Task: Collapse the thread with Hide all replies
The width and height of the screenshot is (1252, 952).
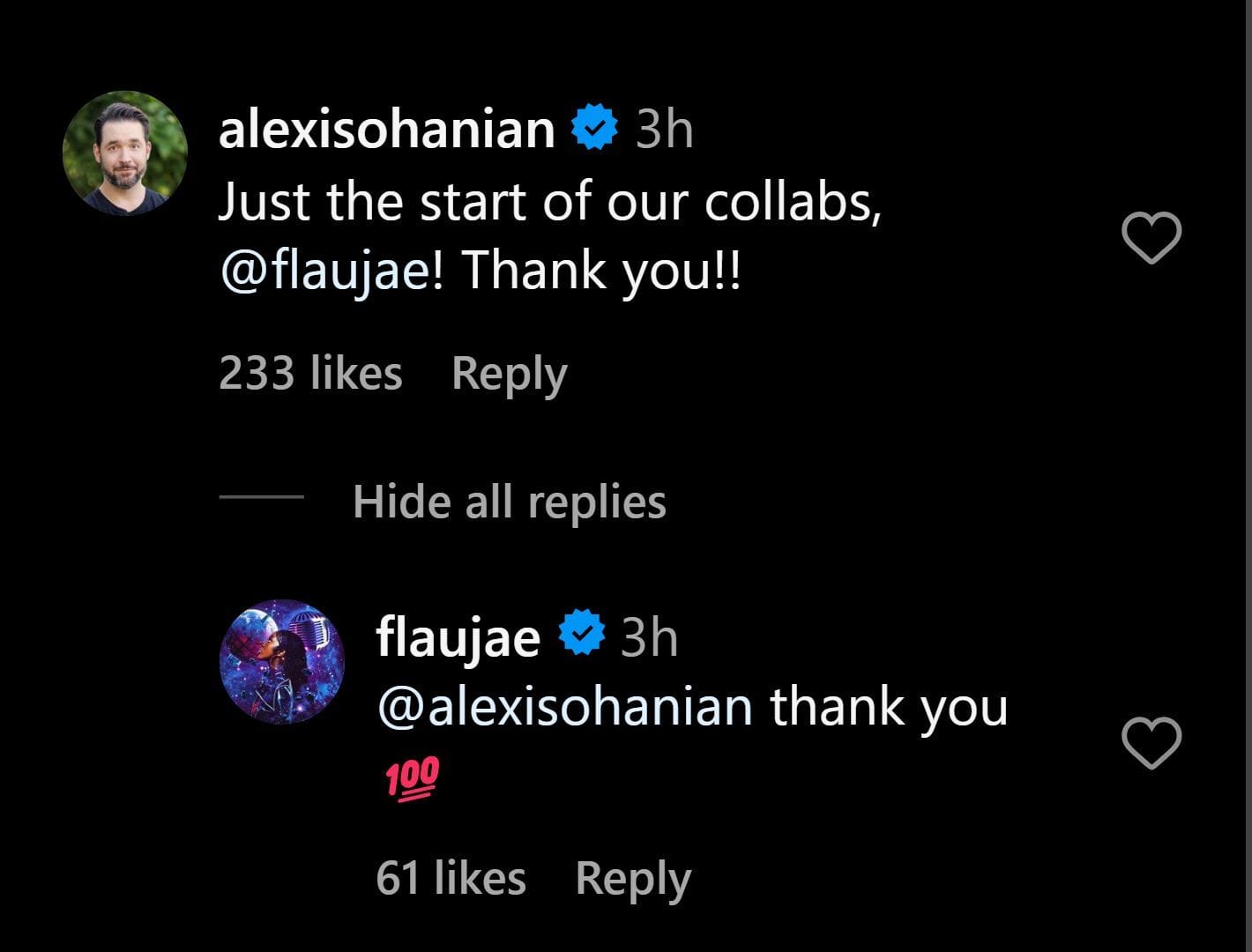Action: pyautogui.click(x=509, y=502)
